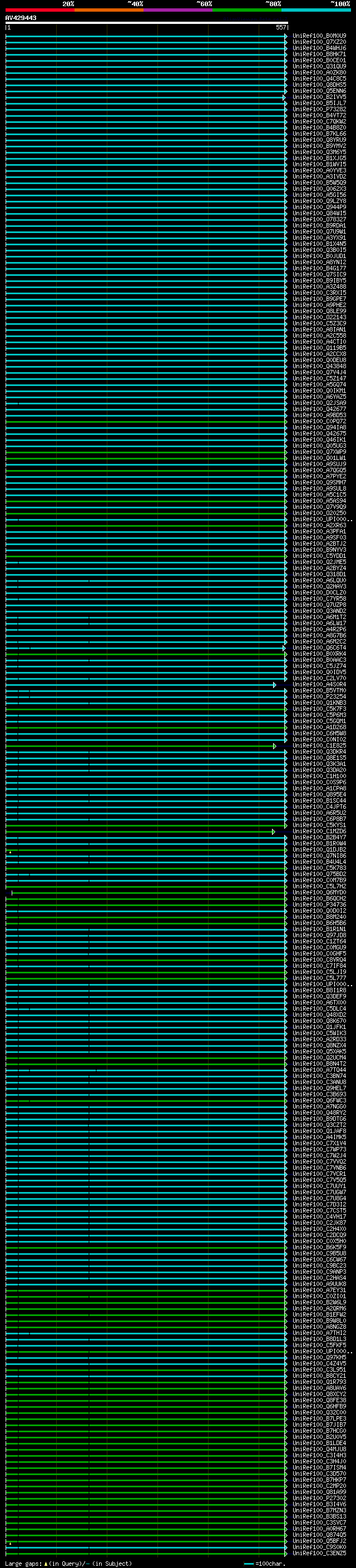
Task: Click the arrowhead ending the UniRef100_A4S0R4 alignment
Action: click(274, 685)
